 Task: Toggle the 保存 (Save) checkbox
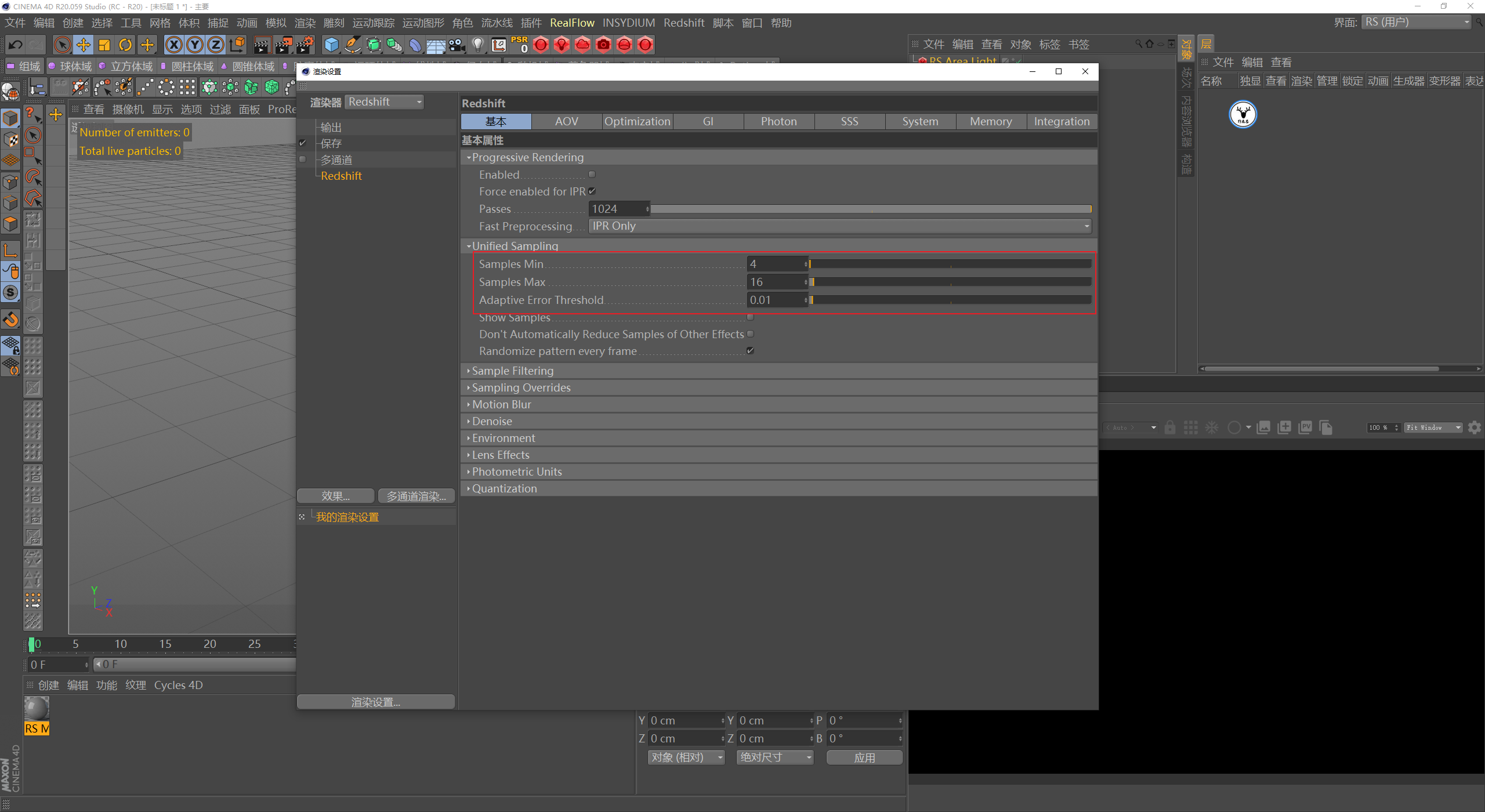coord(302,143)
